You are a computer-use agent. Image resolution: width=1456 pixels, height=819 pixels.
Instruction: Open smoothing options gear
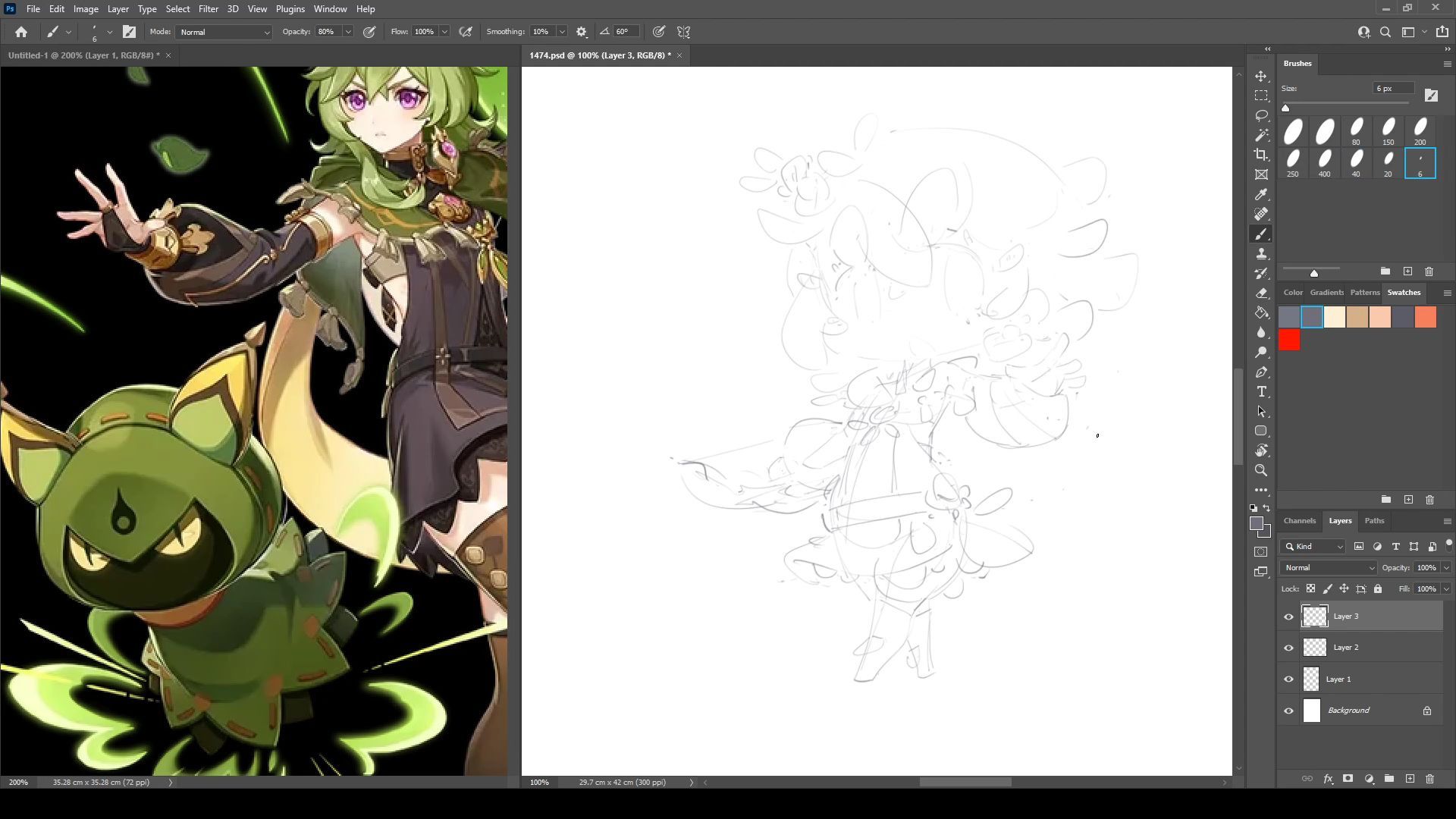pyautogui.click(x=582, y=32)
